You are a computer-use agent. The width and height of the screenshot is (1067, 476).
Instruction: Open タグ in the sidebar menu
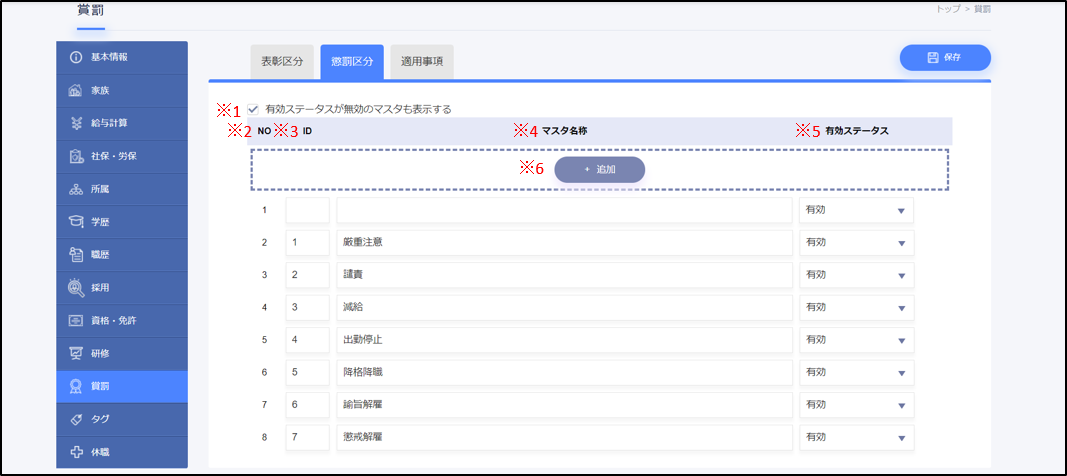[122, 420]
